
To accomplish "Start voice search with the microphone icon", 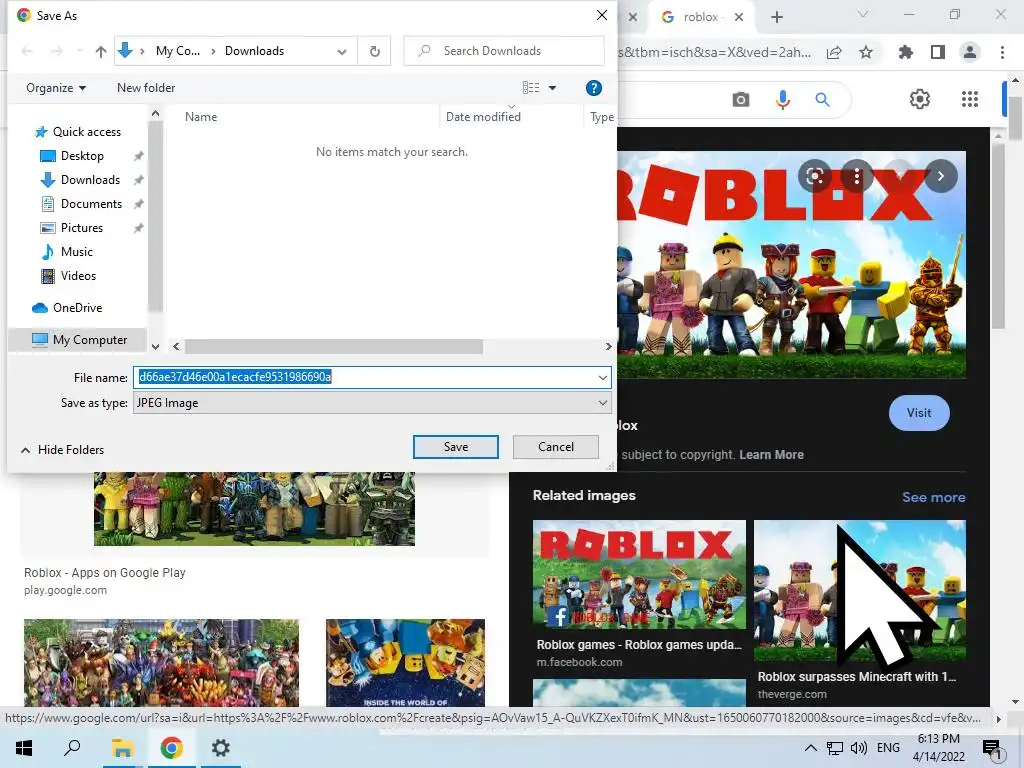I will click(x=782, y=99).
